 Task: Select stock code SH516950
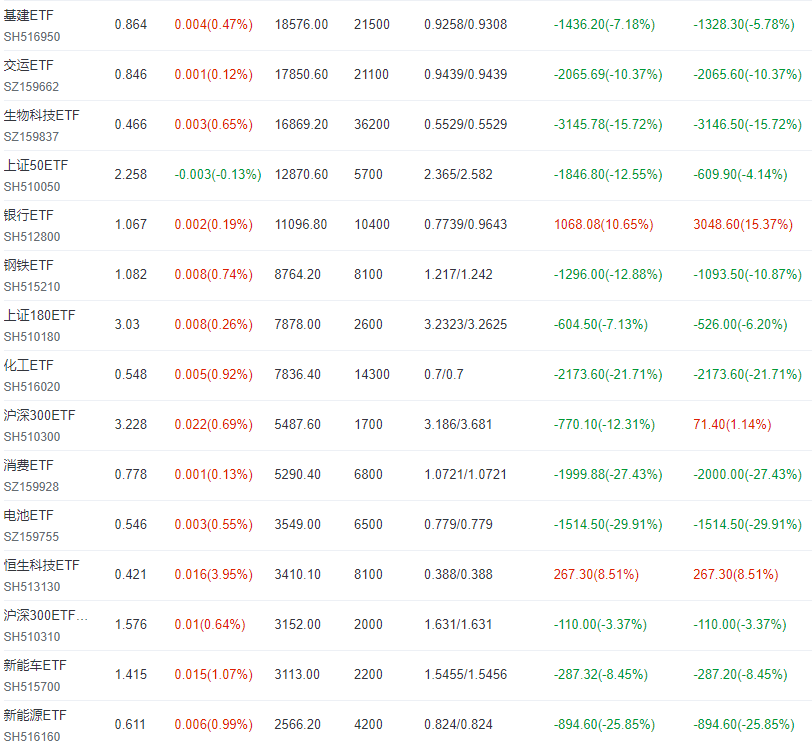click(32, 37)
